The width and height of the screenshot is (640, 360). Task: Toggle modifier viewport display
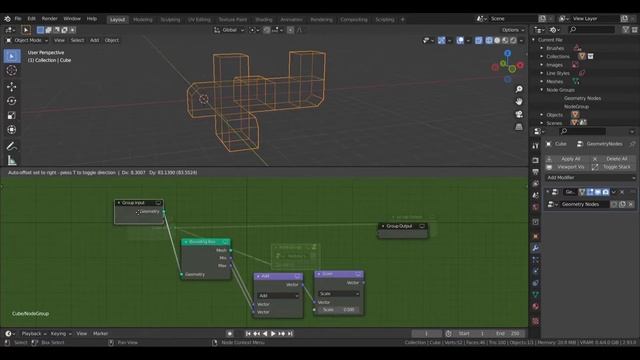click(x=598, y=192)
